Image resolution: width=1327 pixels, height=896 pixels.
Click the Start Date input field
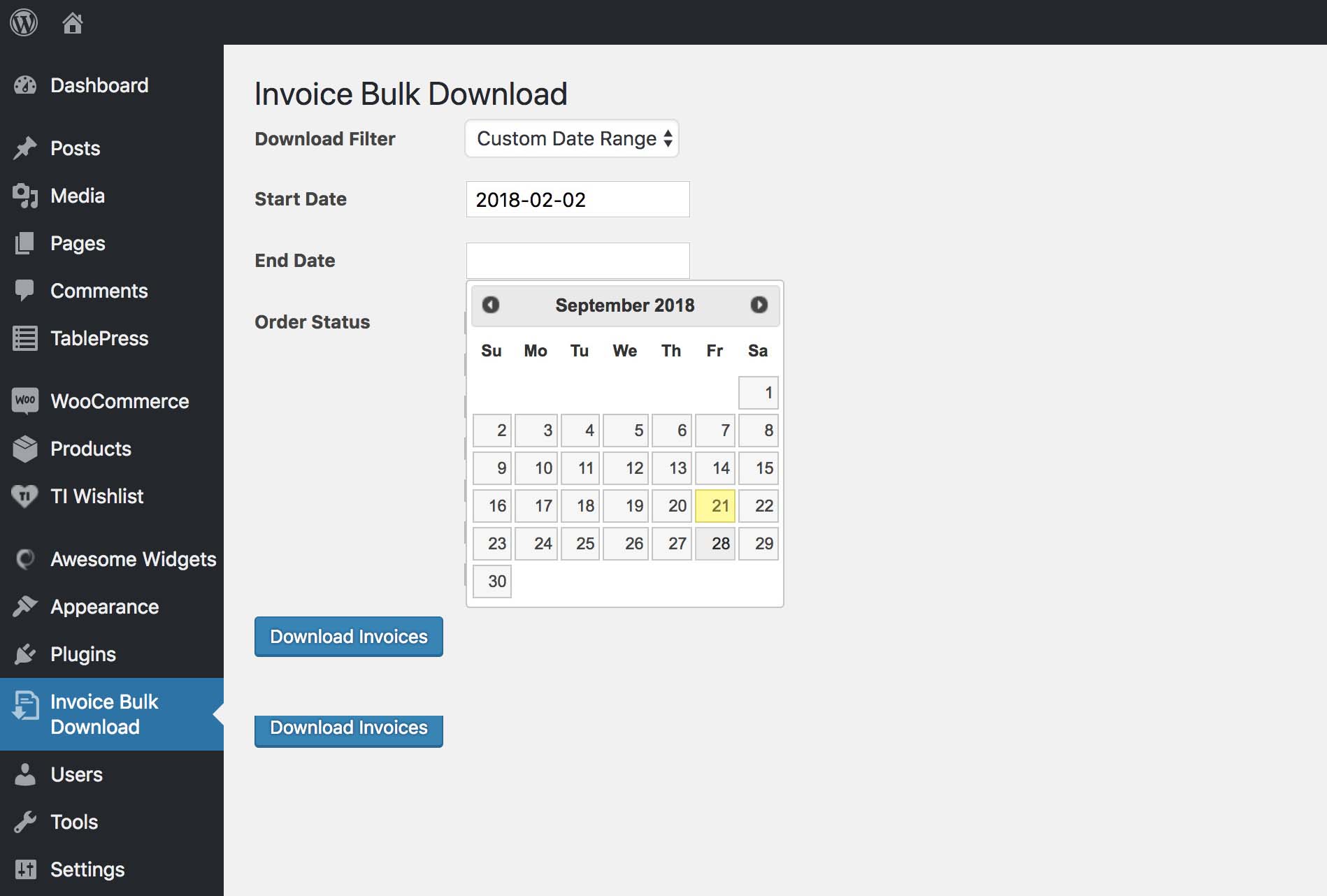tap(578, 199)
